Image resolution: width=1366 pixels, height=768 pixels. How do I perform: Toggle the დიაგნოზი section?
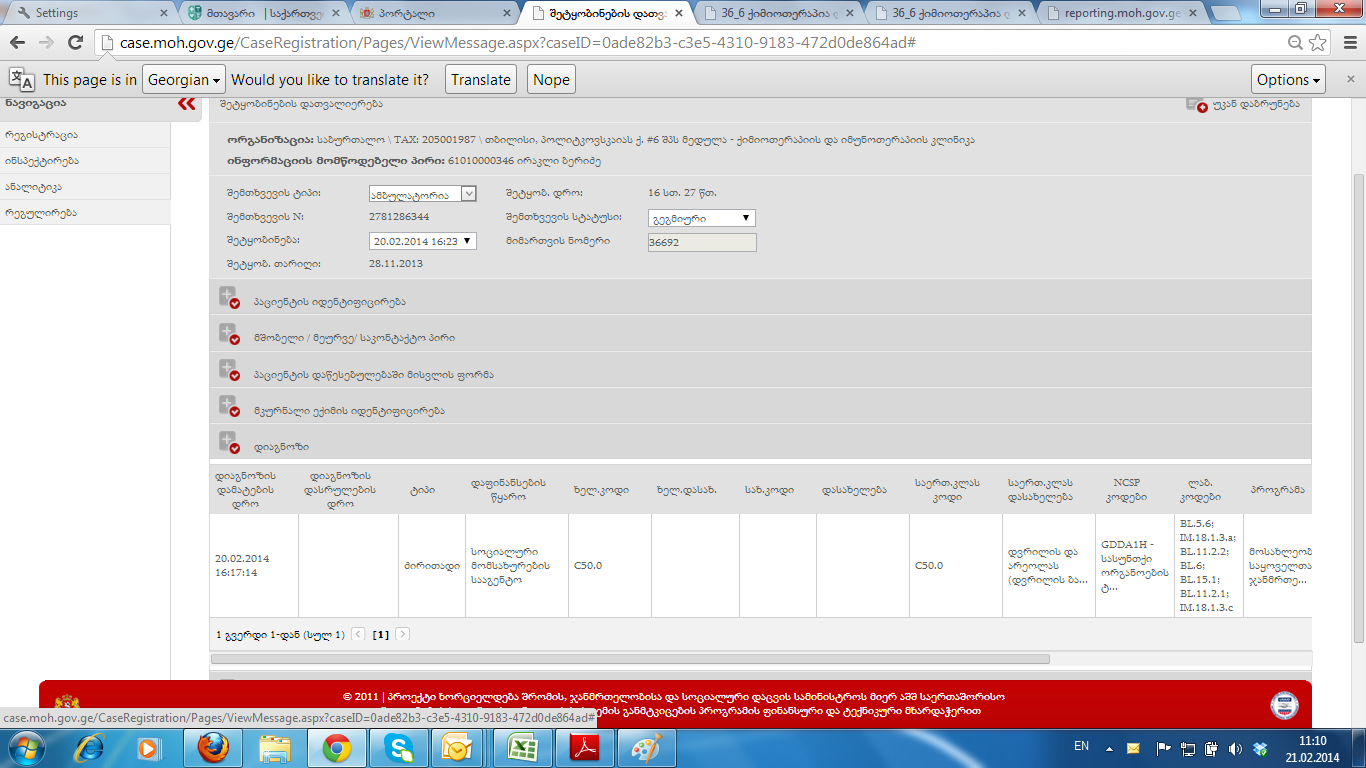coord(229,443)
